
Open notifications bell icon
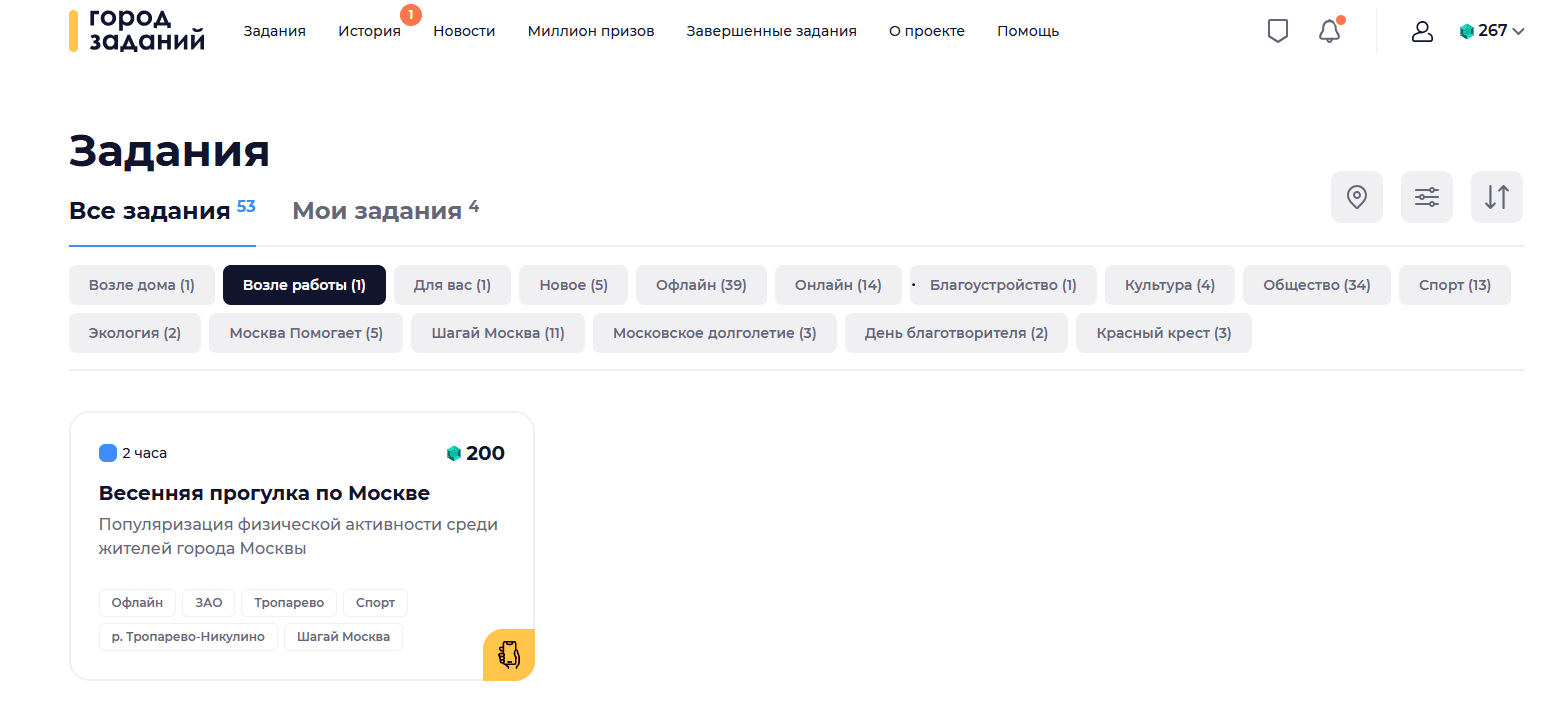click(1330, 31)
